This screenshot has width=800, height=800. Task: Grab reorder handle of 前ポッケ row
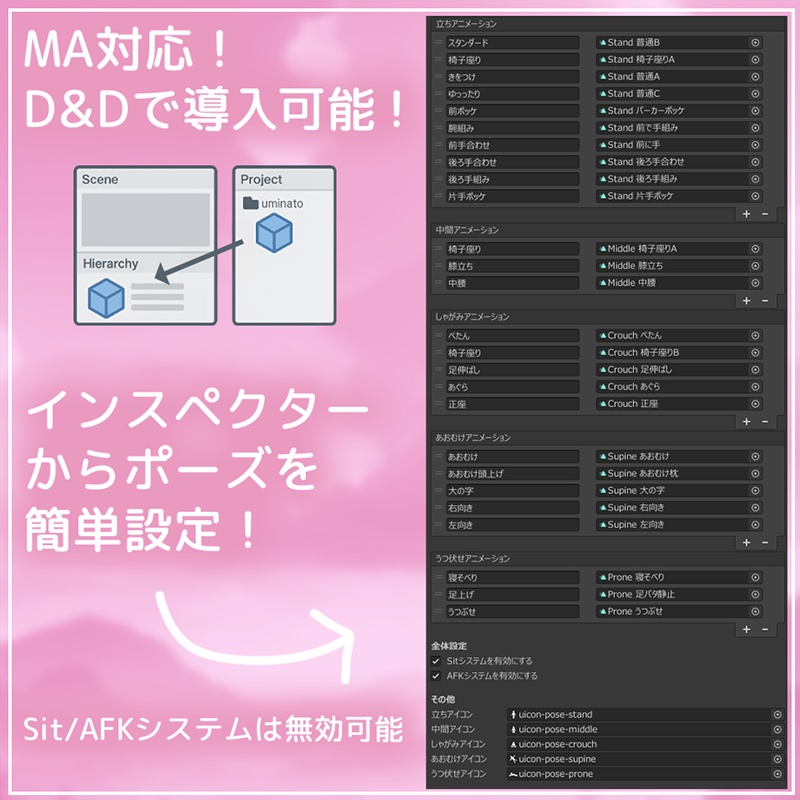point(438,111)
